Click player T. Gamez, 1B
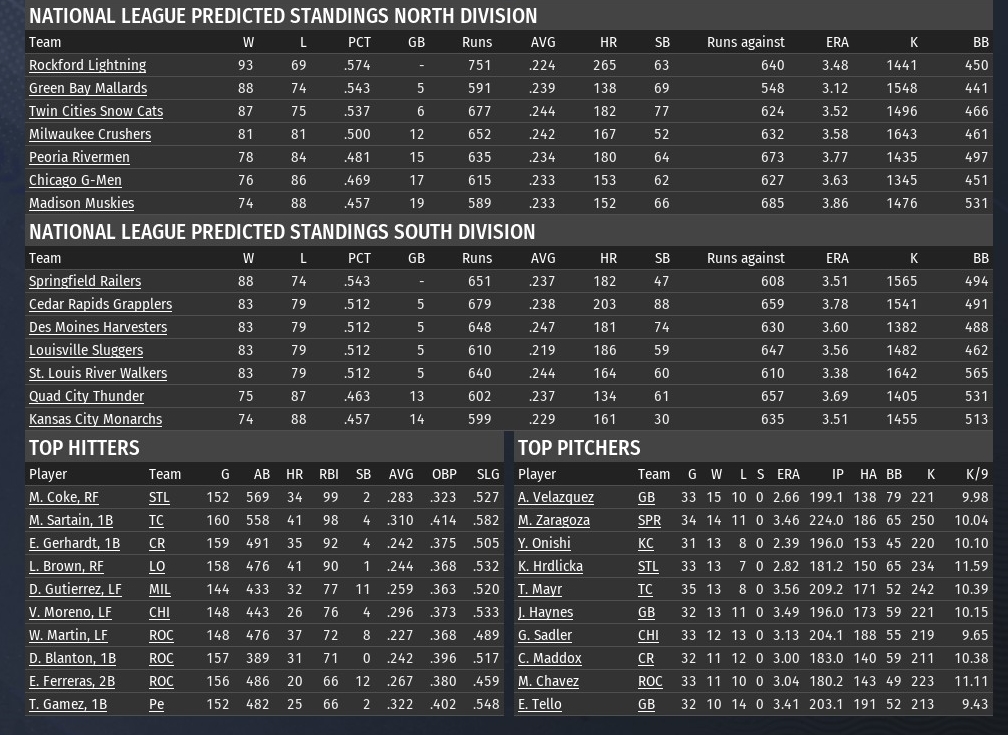The height and width of the screenshot is (735, 1008). (x=68, y=704)
